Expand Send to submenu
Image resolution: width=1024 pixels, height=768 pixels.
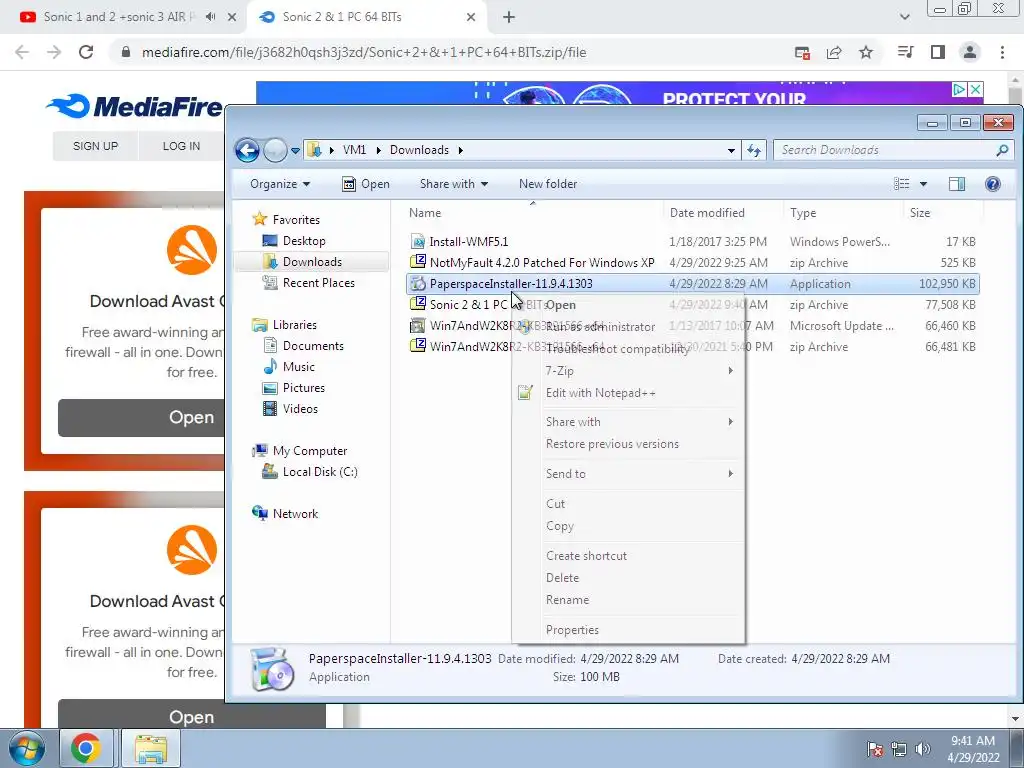(x=628, y=474)
